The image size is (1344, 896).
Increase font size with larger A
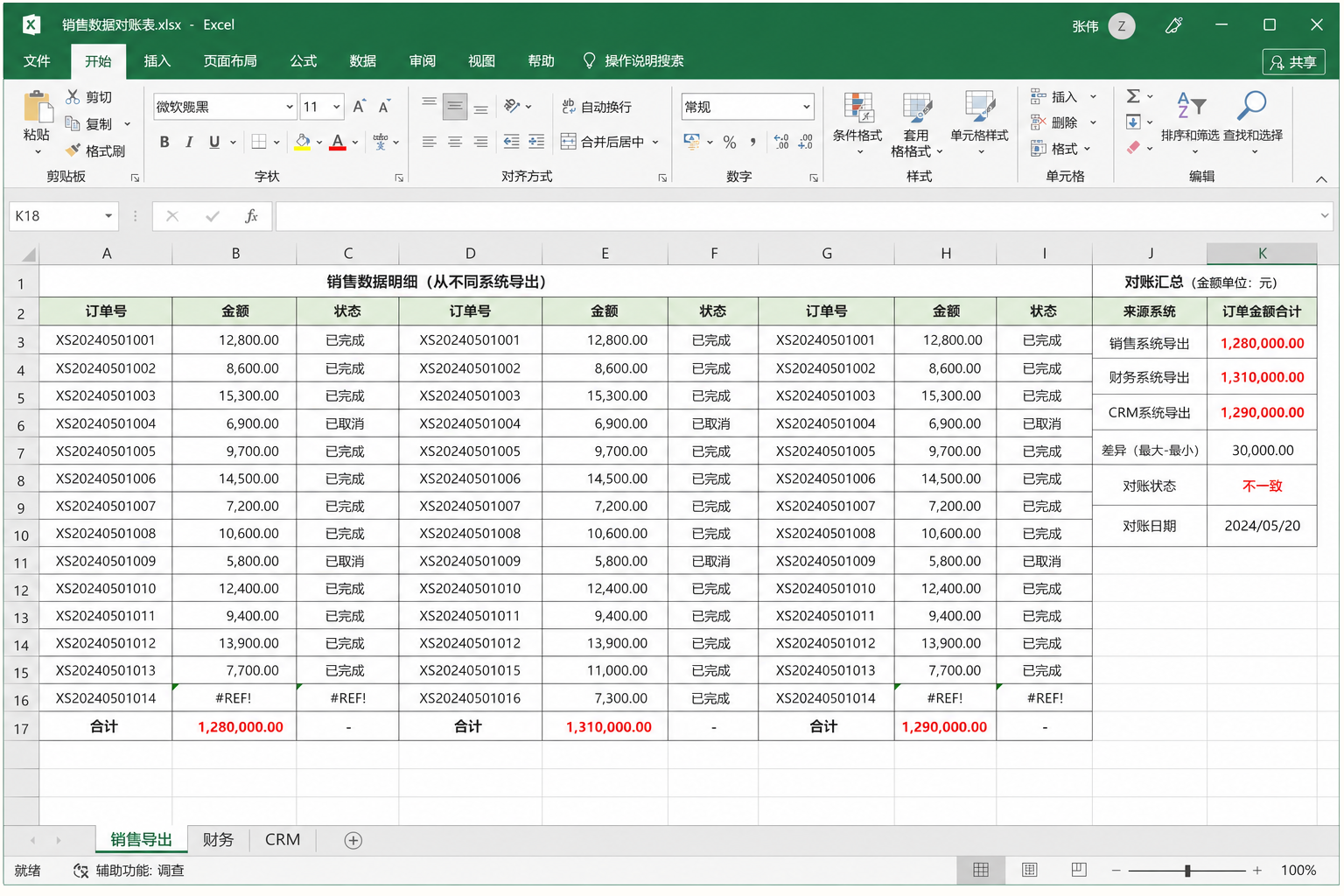[x=359, y=107]
